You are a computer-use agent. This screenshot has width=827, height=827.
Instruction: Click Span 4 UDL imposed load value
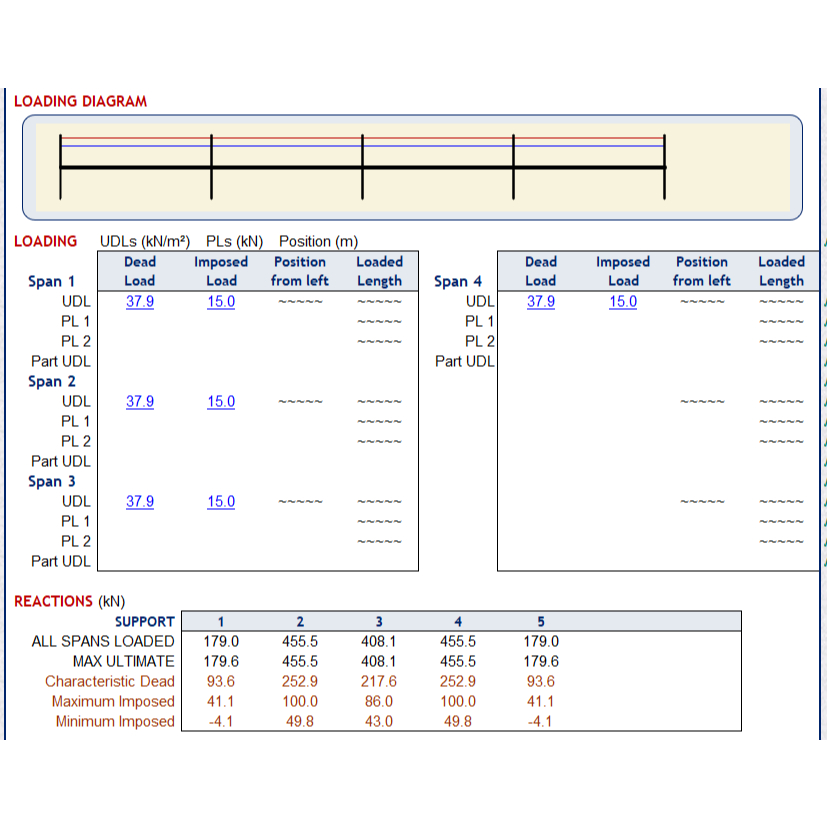[623, 301]
